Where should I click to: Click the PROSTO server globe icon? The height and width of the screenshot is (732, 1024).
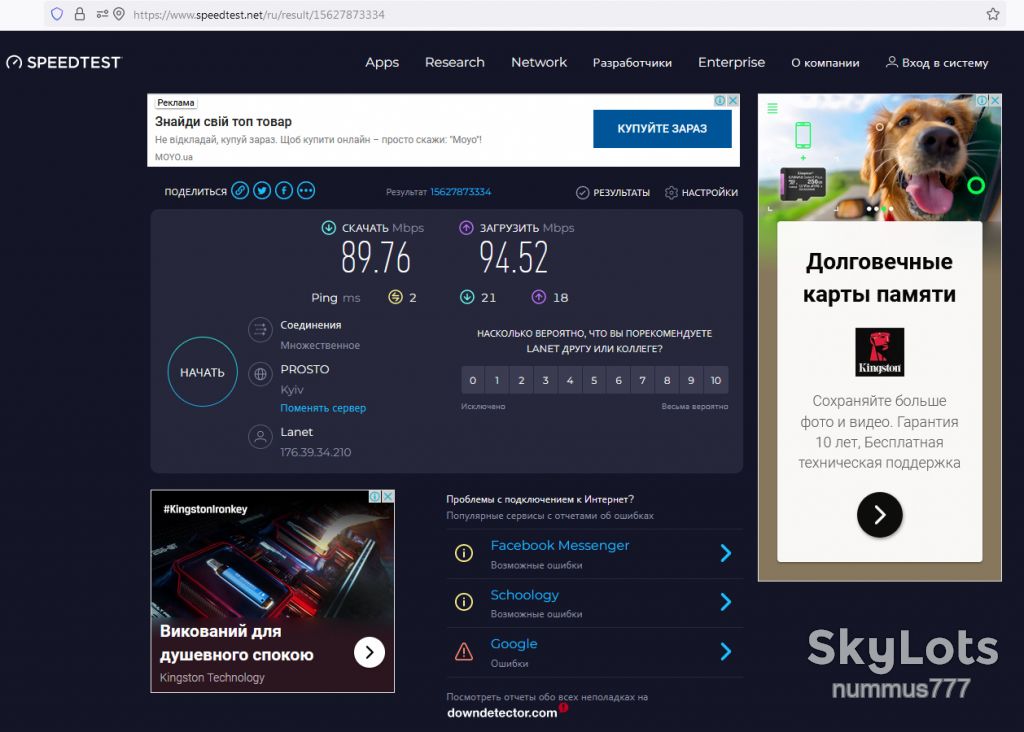pos(260,374)
